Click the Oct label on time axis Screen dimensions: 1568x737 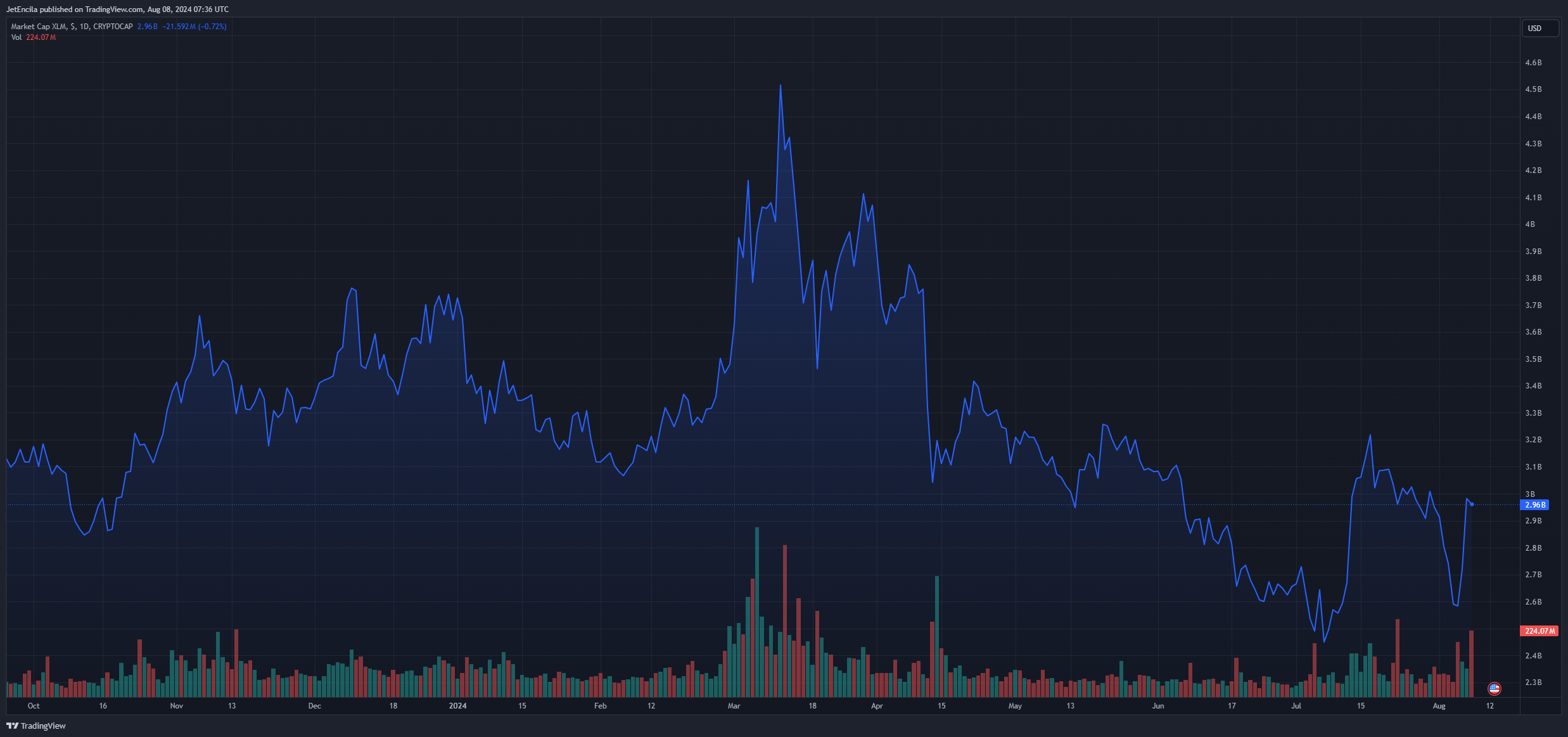(34, 706)
